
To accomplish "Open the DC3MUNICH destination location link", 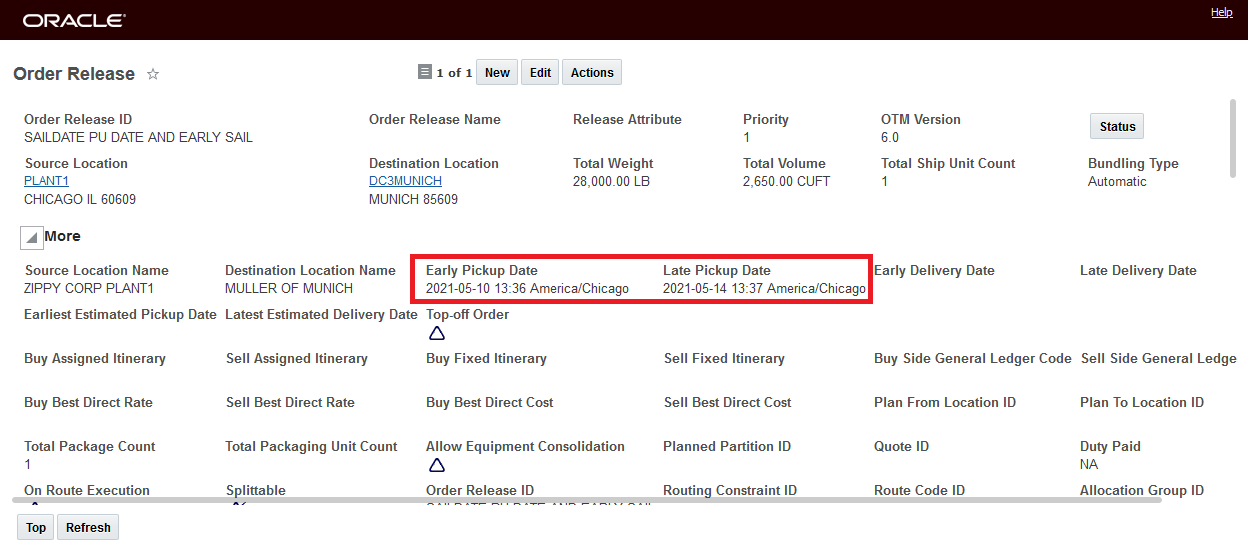I will (x=405, y=181).
